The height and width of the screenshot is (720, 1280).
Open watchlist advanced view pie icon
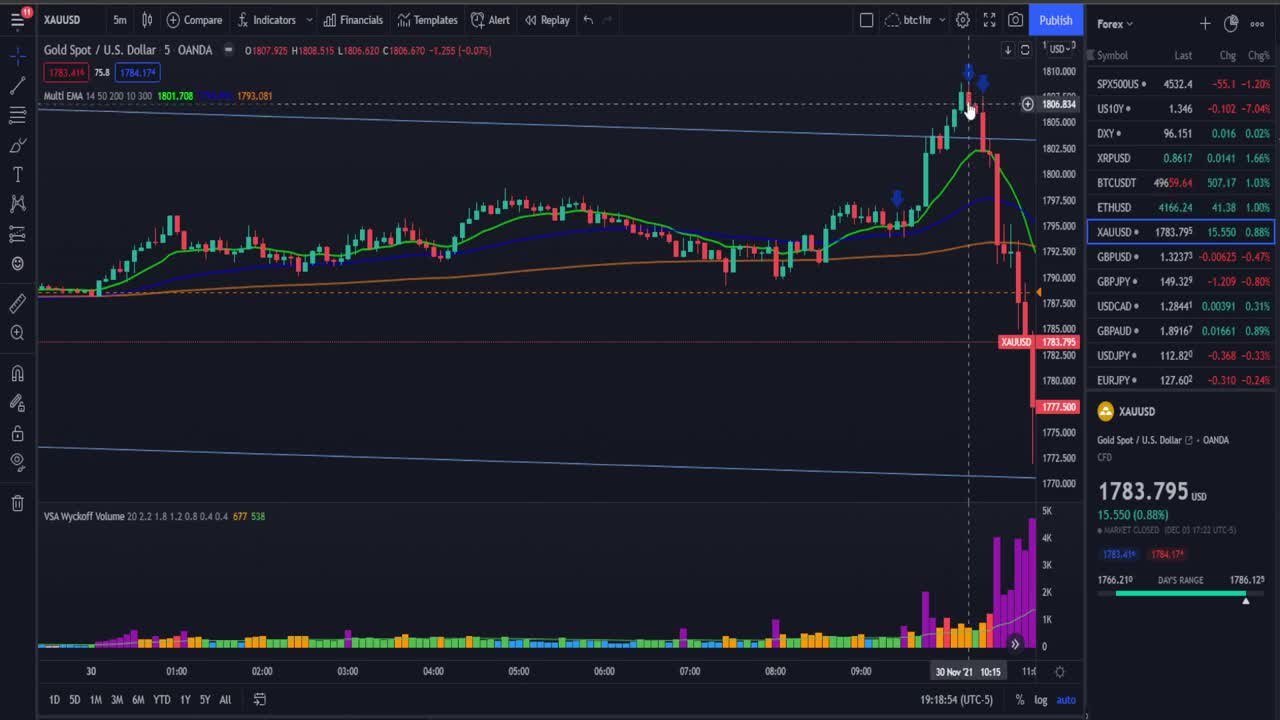point(1231,24)
